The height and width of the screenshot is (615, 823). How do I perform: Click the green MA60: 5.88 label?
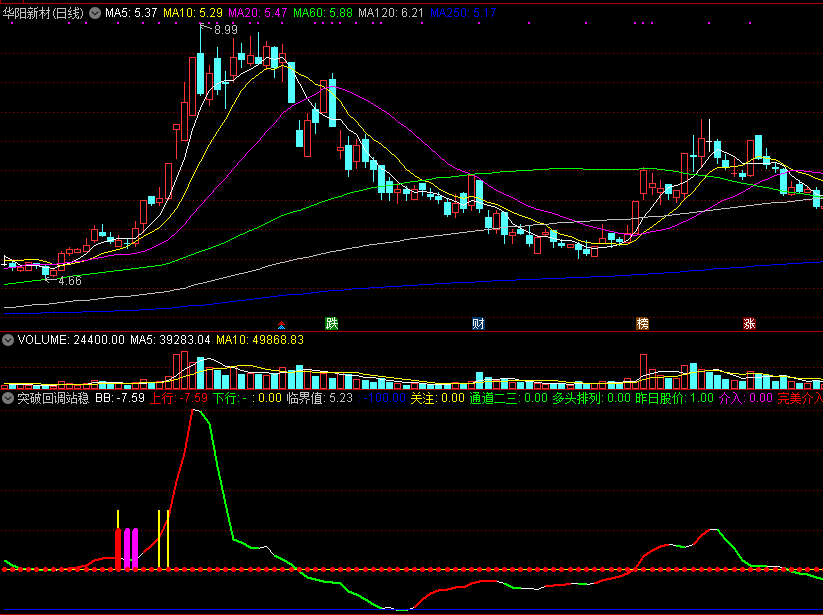(x=323, y=13)
